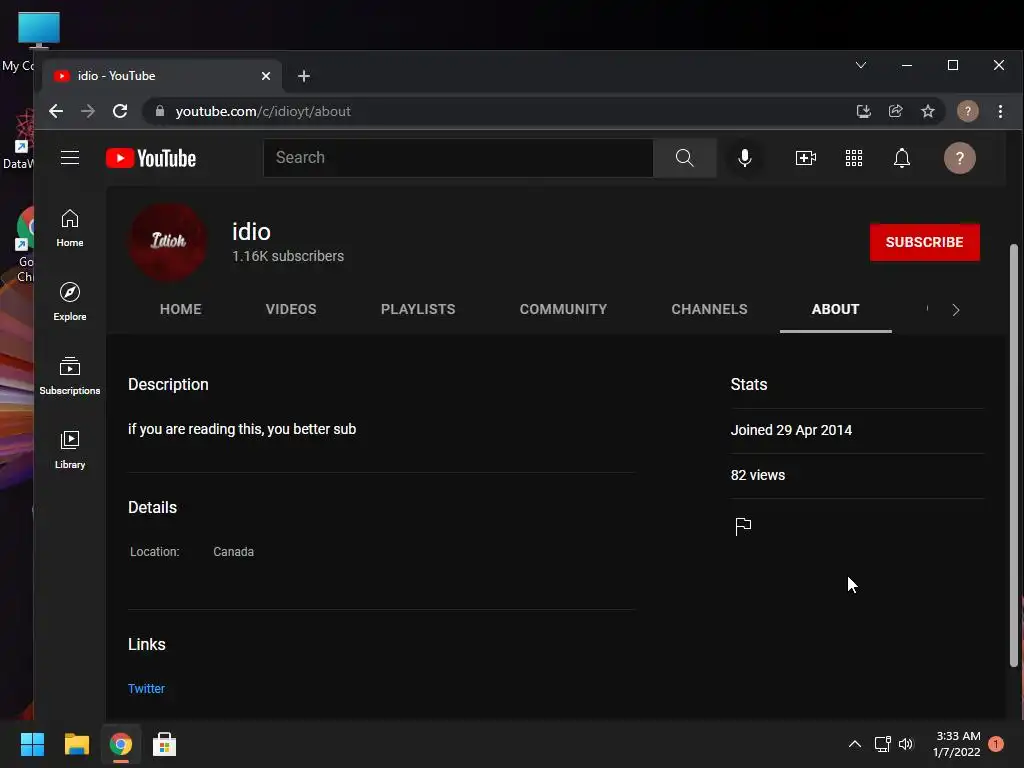Open the account avatar in YouTube header
This screenshot has height=768, width=1024.
click(x=959, y=157)
